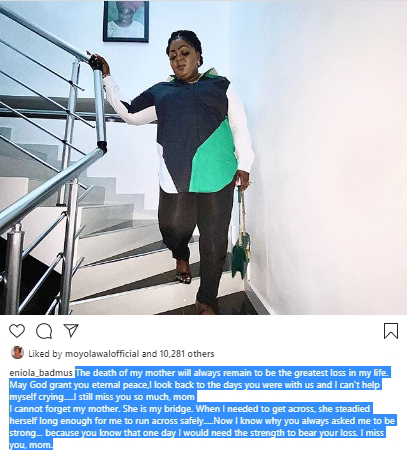Open comments via the speech bubble icon

pyautogui.click(x=44, y=331)
